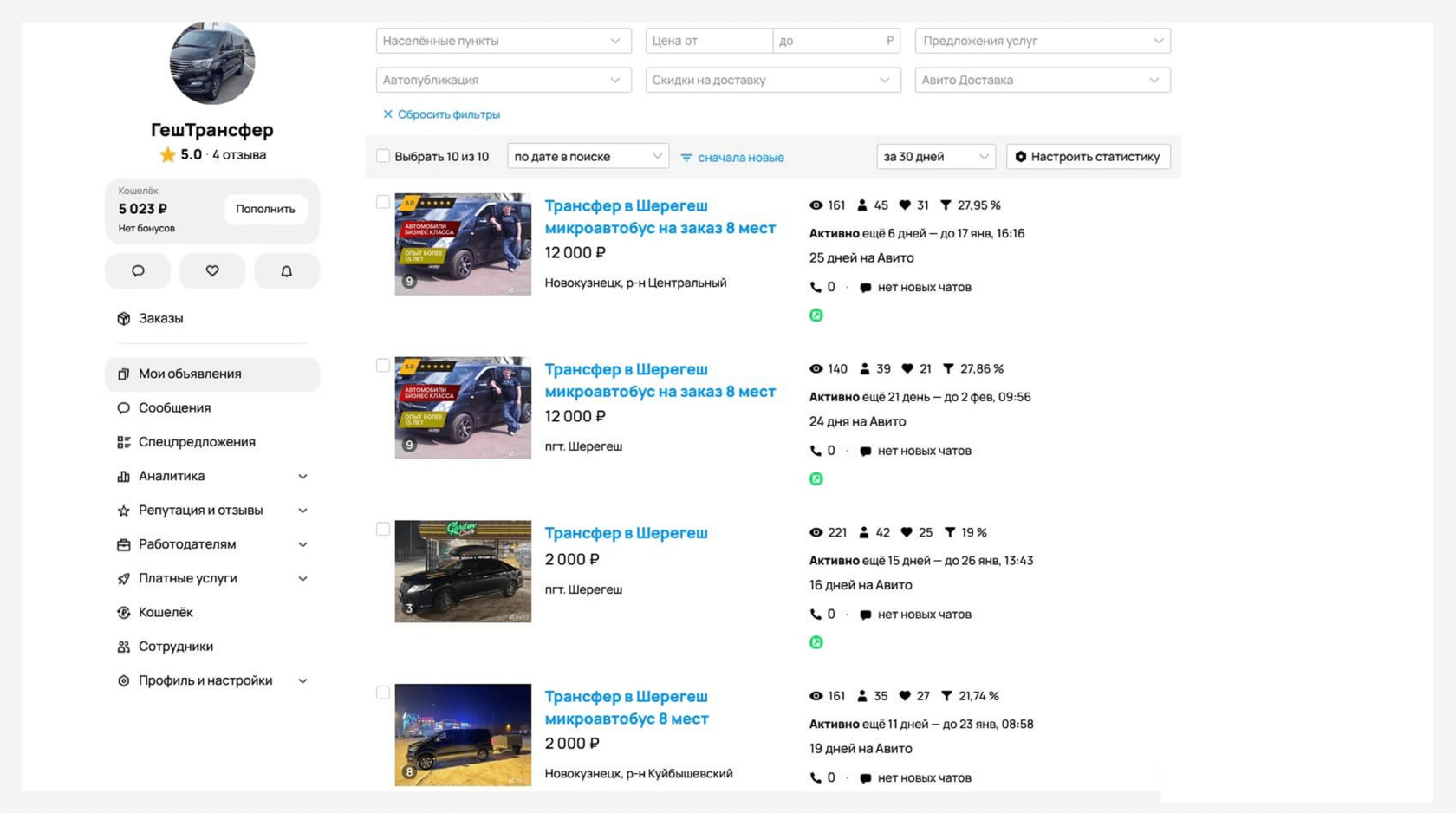Click the Репутация и отзывы star icon
This screenshot has width=1456, height=813.
(123, 511)
